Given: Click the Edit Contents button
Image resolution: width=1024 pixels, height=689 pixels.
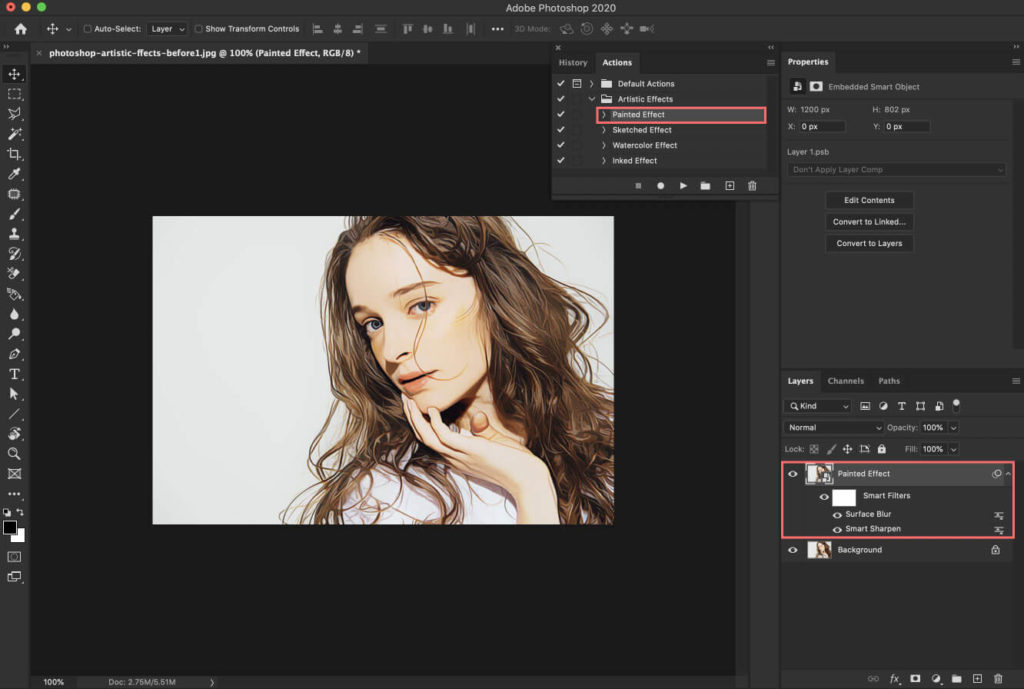Looking at the screenshot, I should [x=869, y=200].
